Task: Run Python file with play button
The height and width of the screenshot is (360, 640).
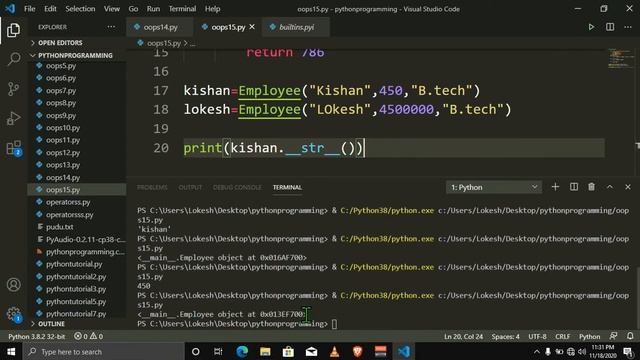Action: click(x=591, y=27)
